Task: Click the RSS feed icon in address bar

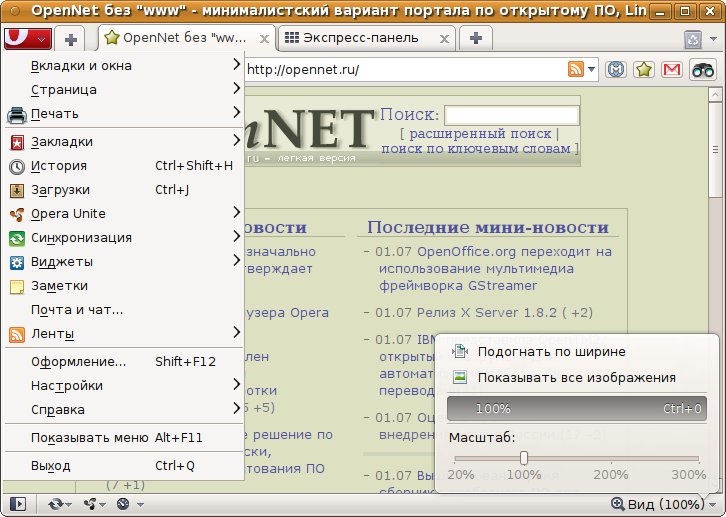Action: (576, 69)
